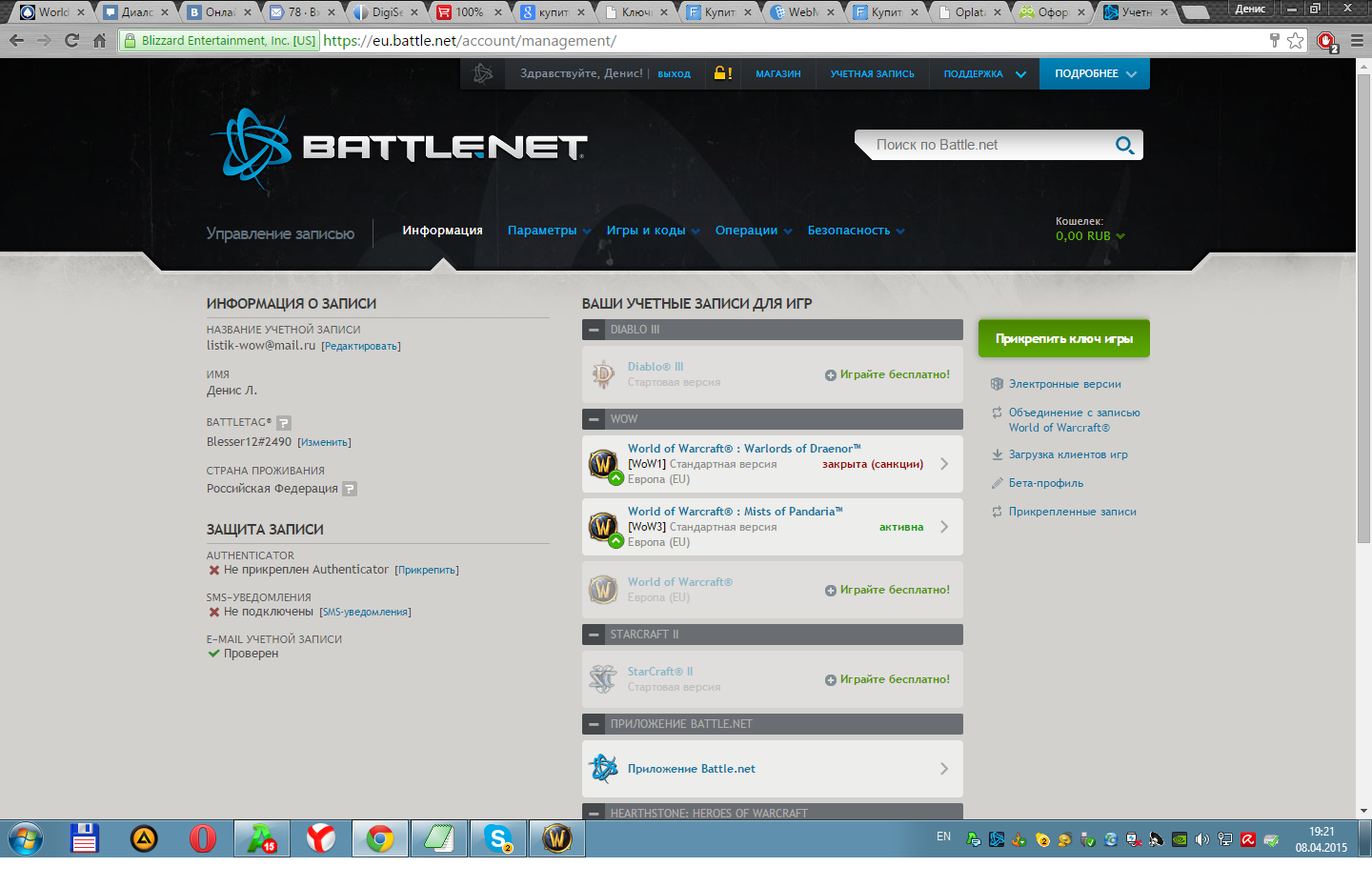Collapse the ПРИЛОЖЕНИЕ BATTLE.NET section
Viewport: 1372px width, 887px height.
(x=594, y=724)
